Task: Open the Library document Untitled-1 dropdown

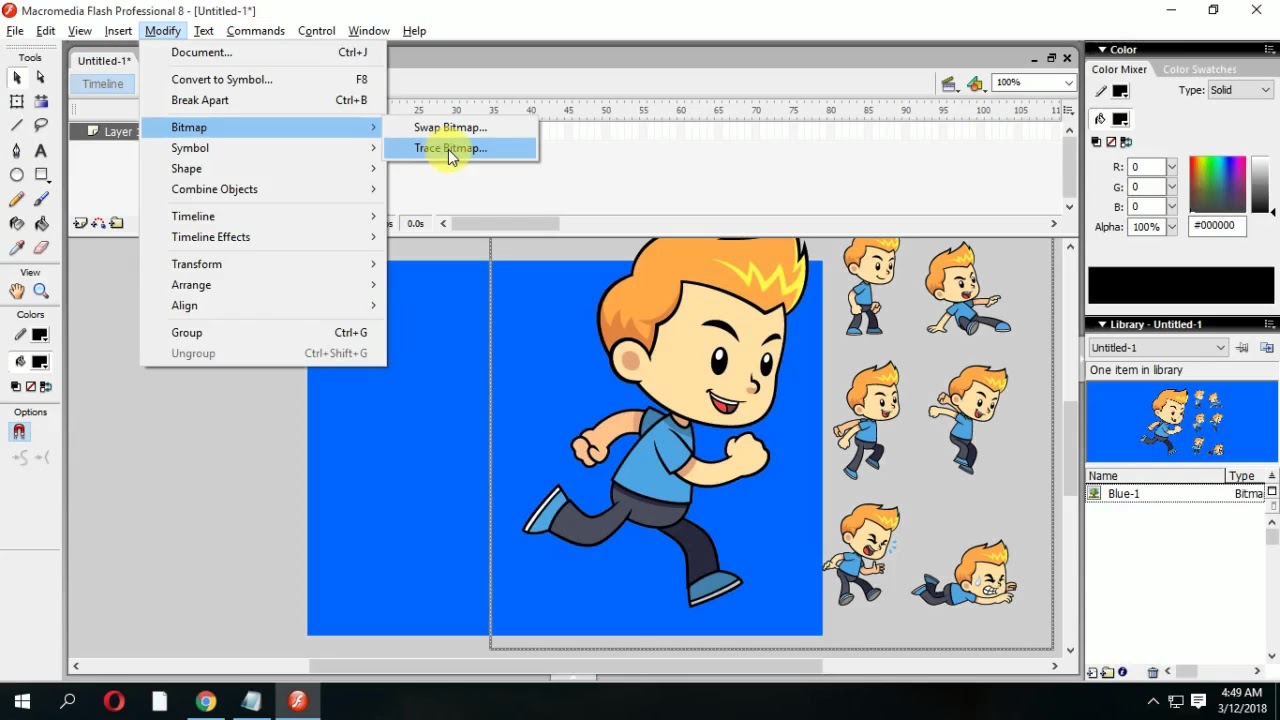Action: pyautogui.click(x=1157, y=348)
